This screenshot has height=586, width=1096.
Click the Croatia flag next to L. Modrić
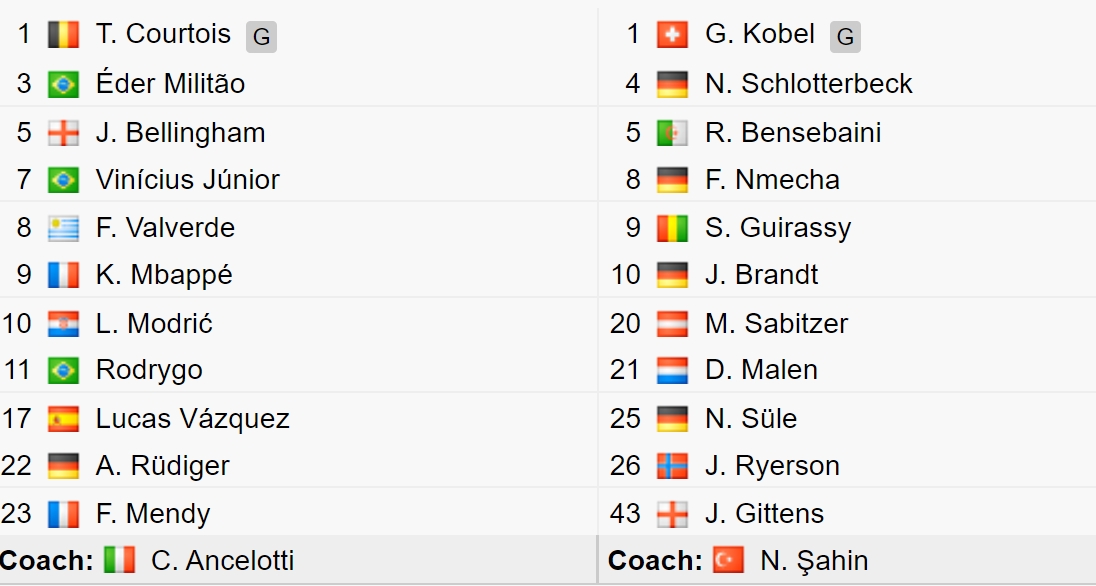point(63,324)
